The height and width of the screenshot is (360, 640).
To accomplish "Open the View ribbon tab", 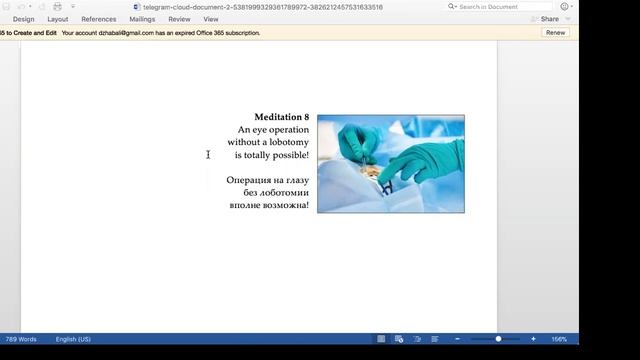I will coord(211,19).
